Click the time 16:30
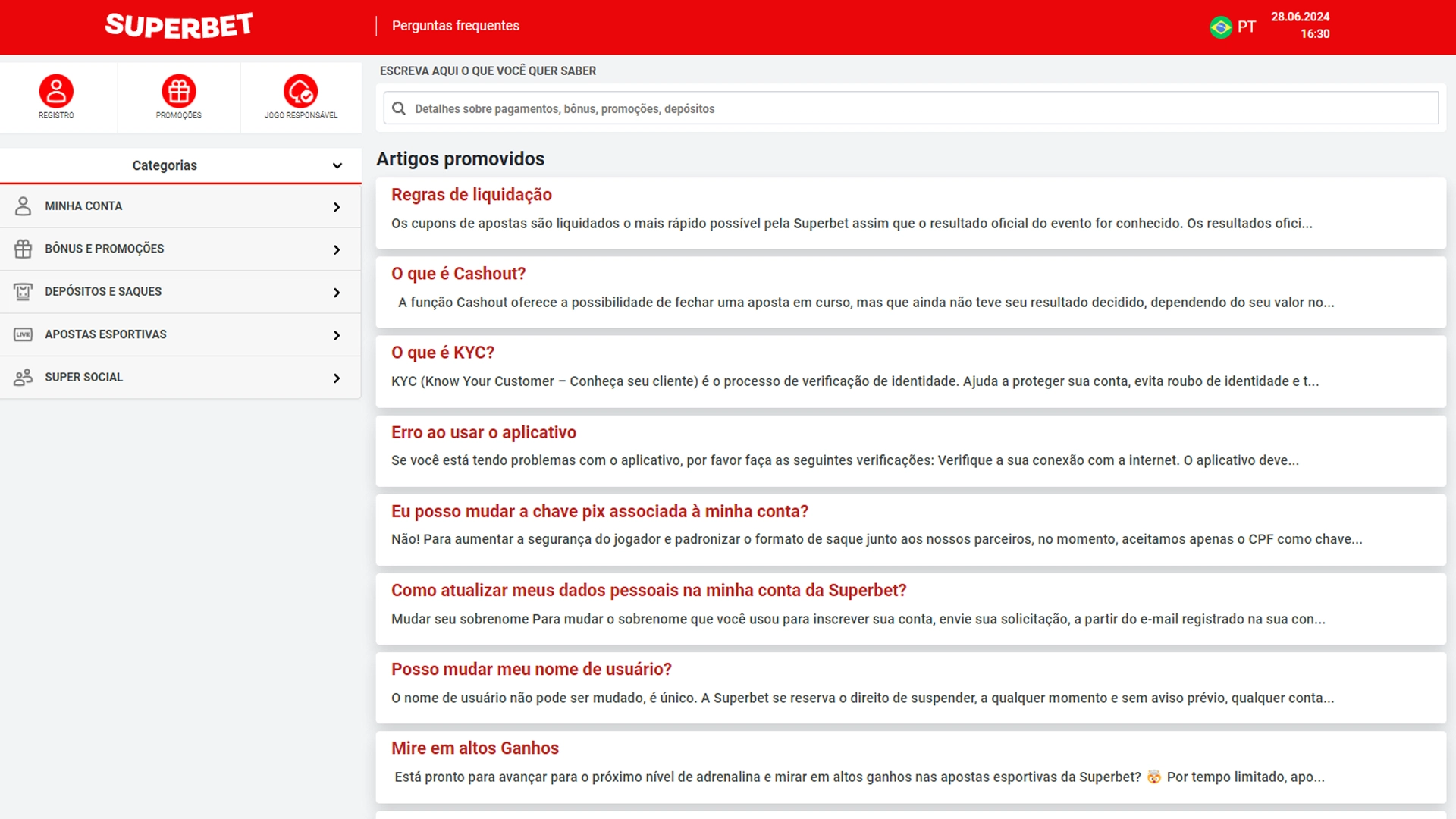This screenshot has height=819, width=1456. coord(1315,34)
